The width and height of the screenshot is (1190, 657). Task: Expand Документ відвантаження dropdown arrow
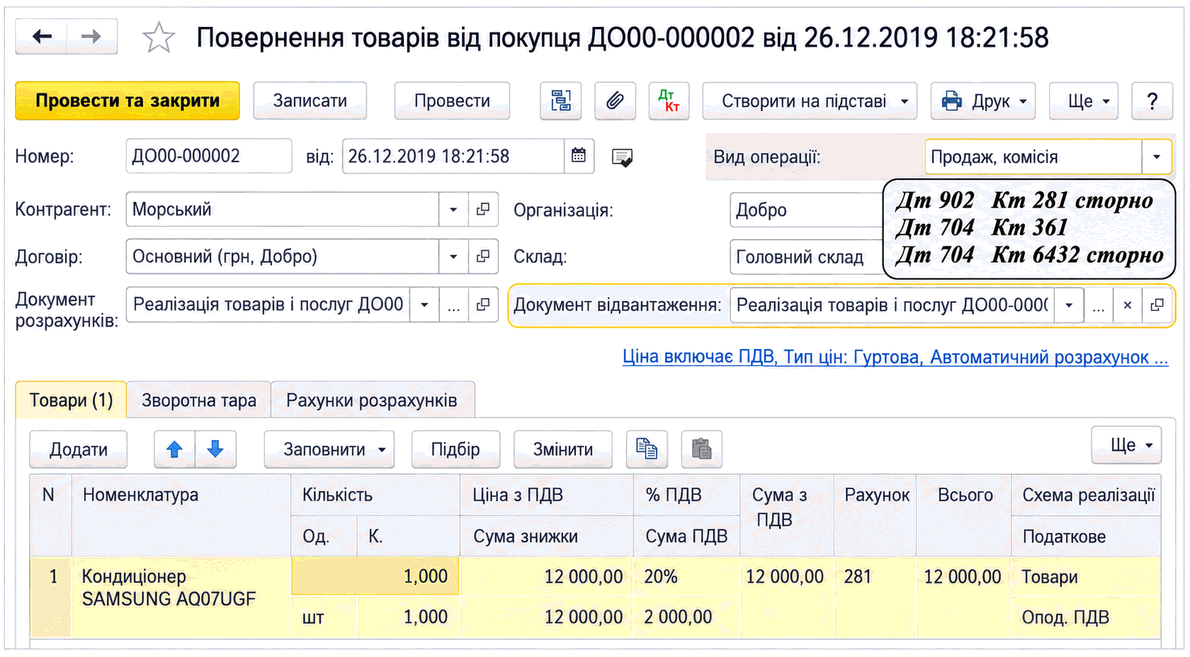tap(1069, 305)
